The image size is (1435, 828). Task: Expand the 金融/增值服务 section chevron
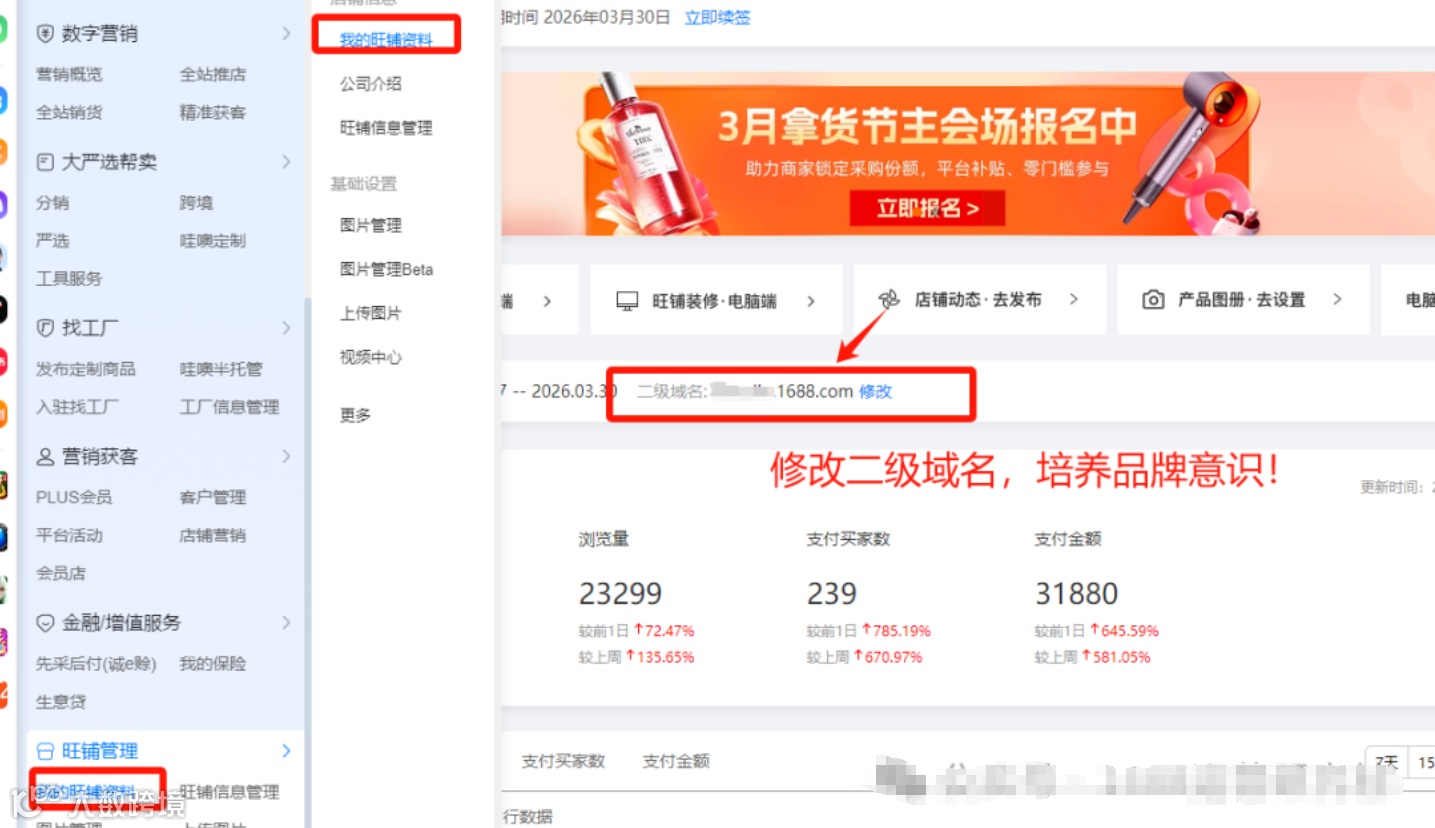click(286, 623)
